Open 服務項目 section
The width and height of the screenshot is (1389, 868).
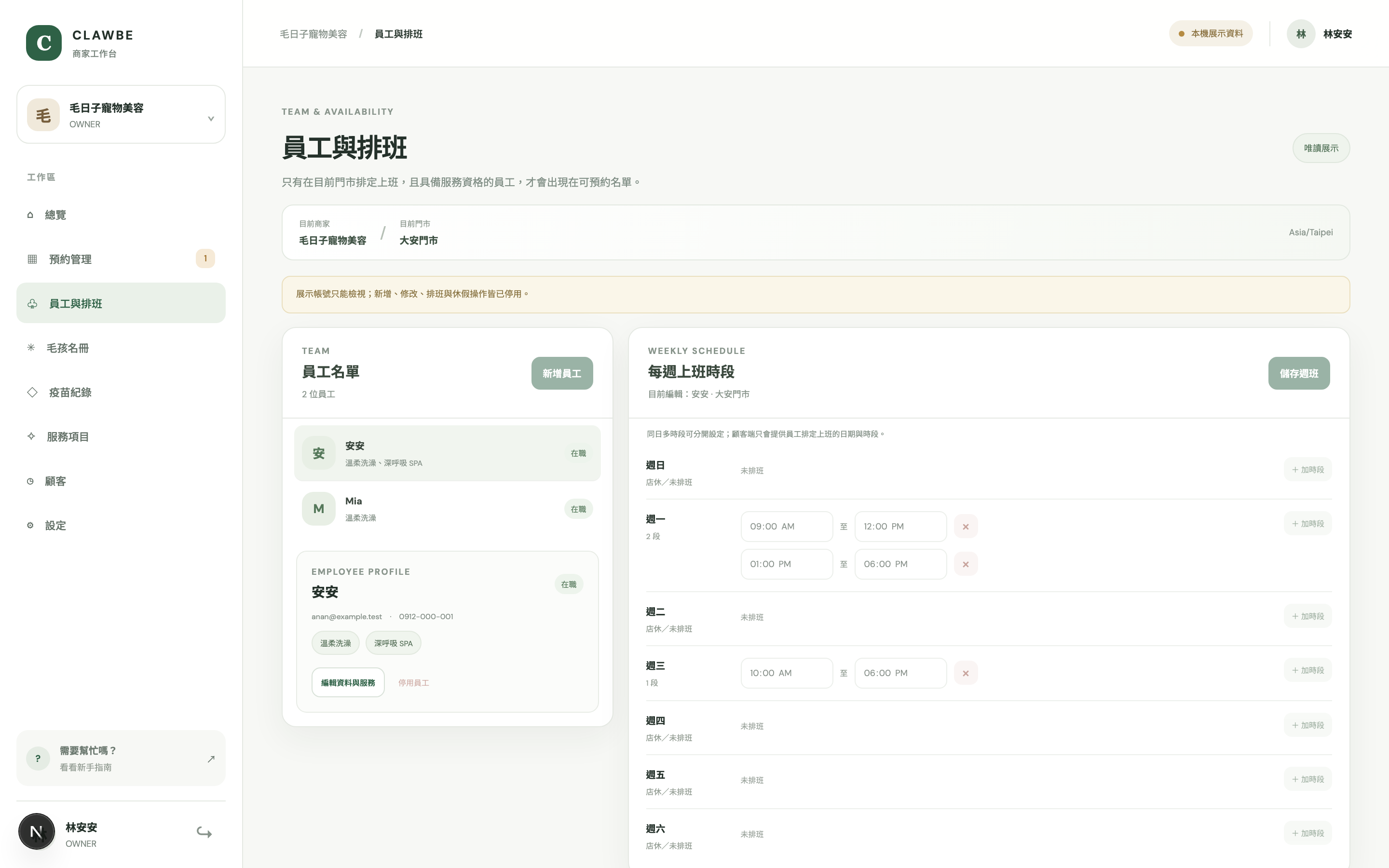tap(121, 436)
